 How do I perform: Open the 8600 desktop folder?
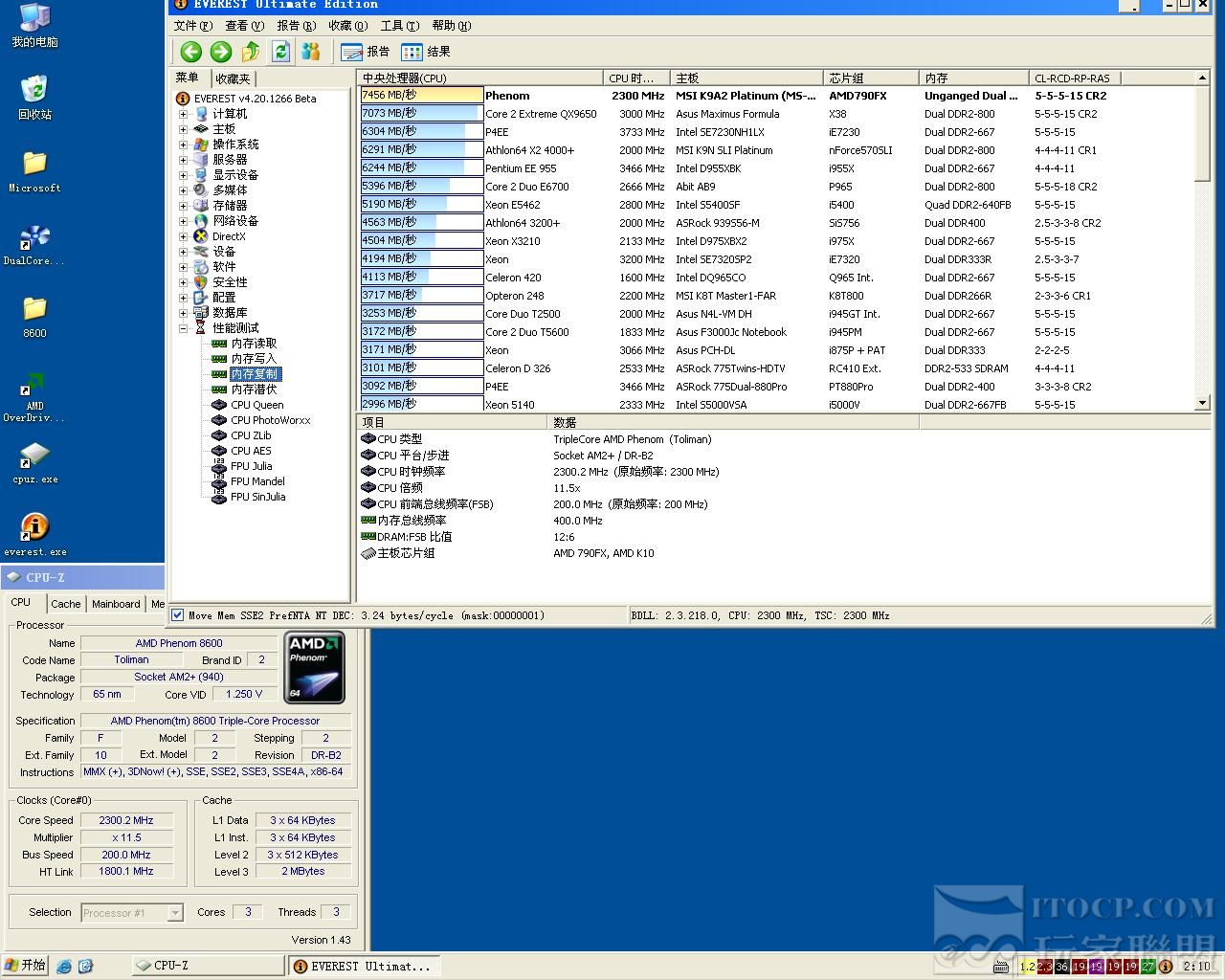(x=34, y=318)
